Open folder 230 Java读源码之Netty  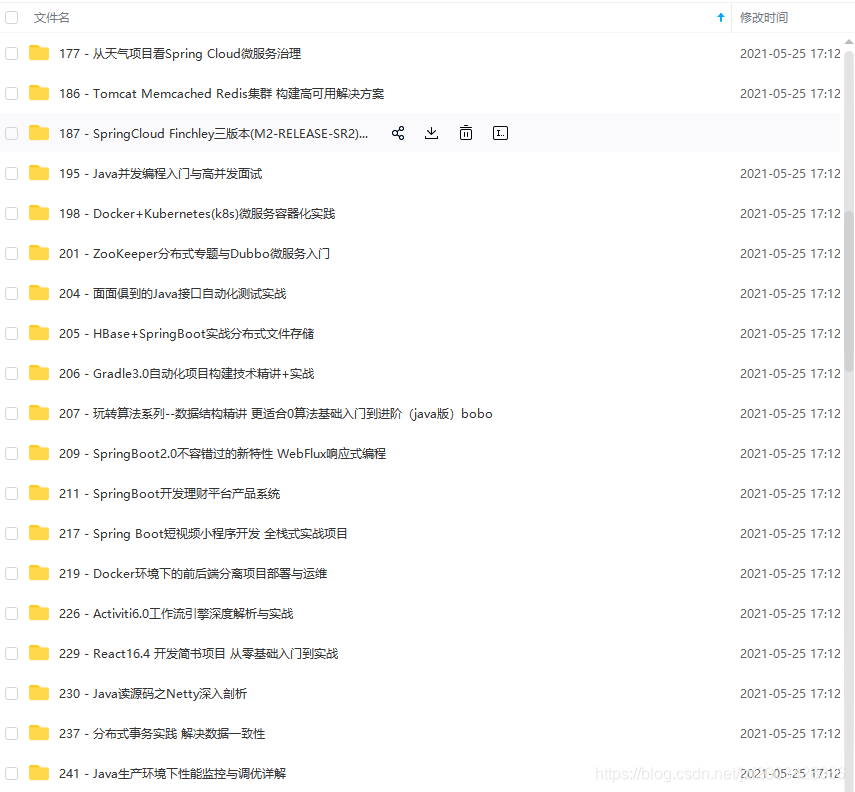click(155, 693)
